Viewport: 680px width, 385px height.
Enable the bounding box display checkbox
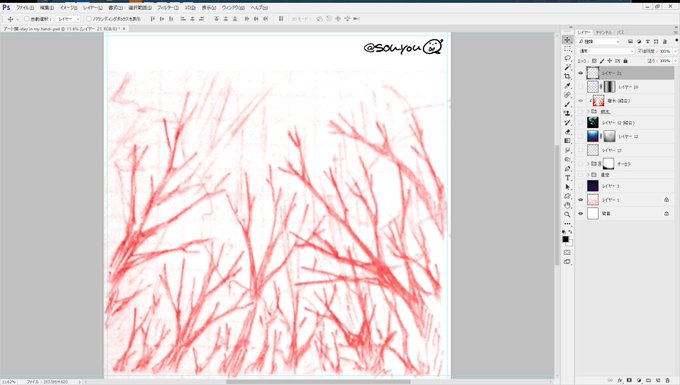pyautogui.click(x=89, y=19)
